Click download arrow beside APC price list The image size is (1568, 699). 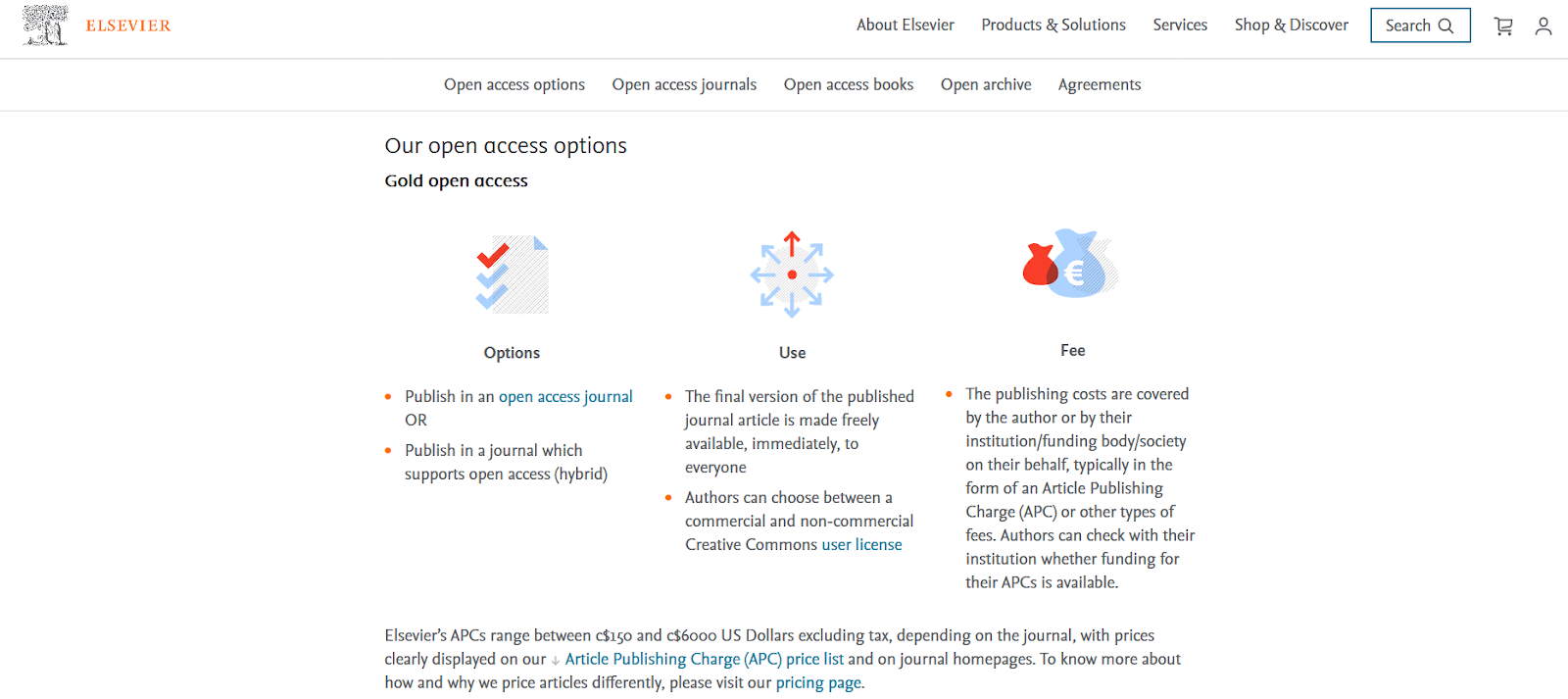point(556,661)
